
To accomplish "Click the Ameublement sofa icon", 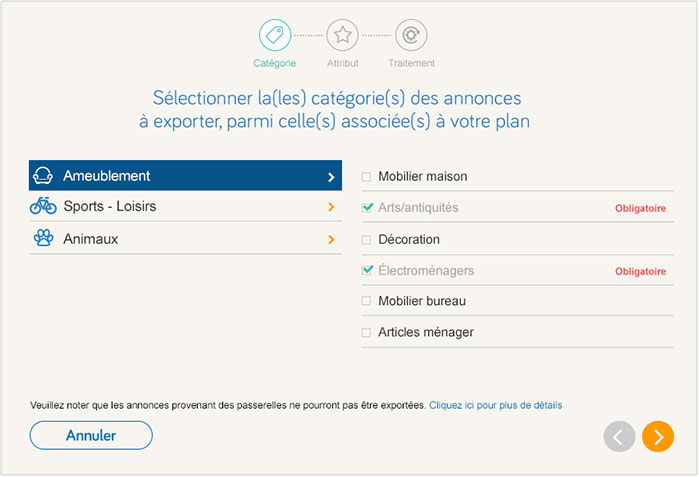I will 43,176.
